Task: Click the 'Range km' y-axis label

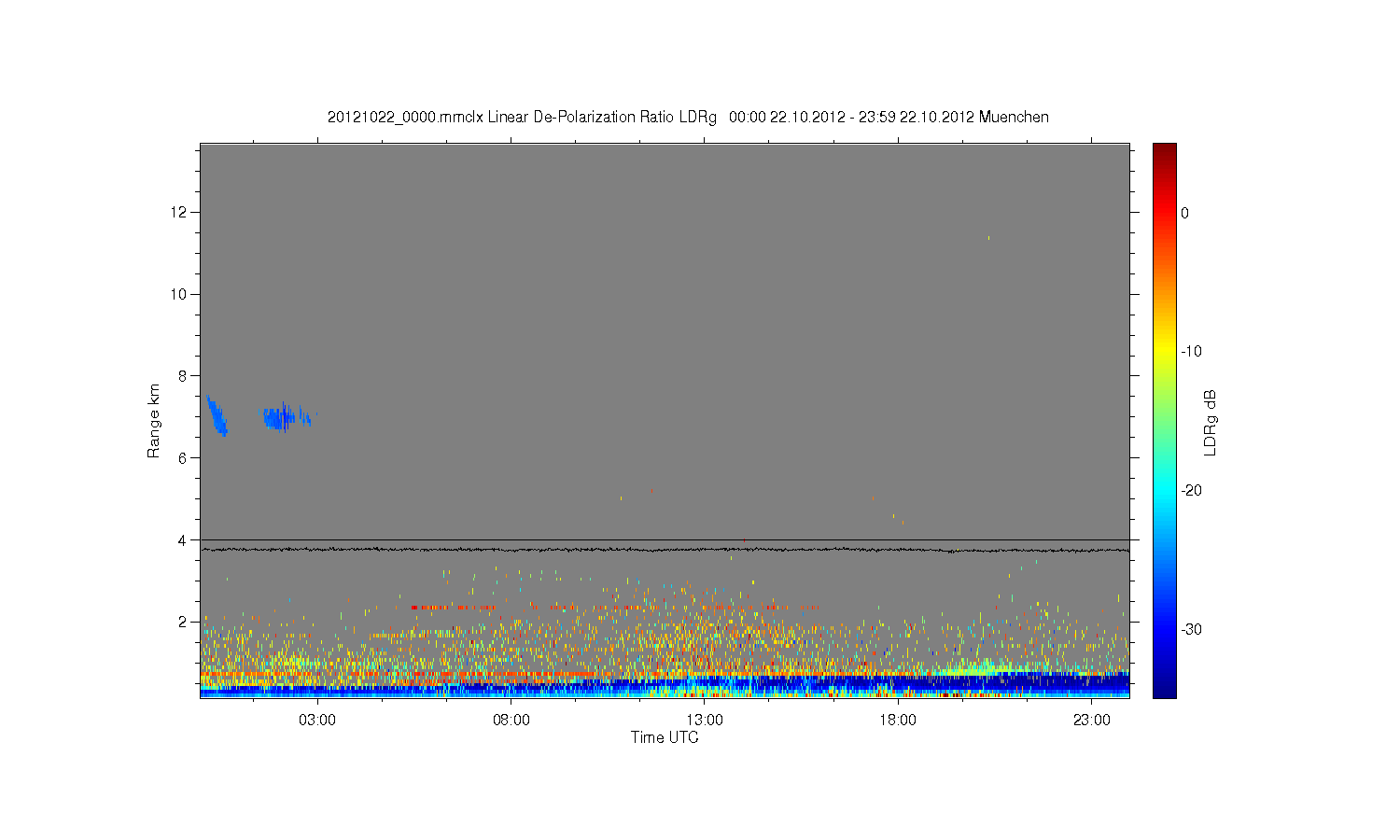Action: click(154, 421)
